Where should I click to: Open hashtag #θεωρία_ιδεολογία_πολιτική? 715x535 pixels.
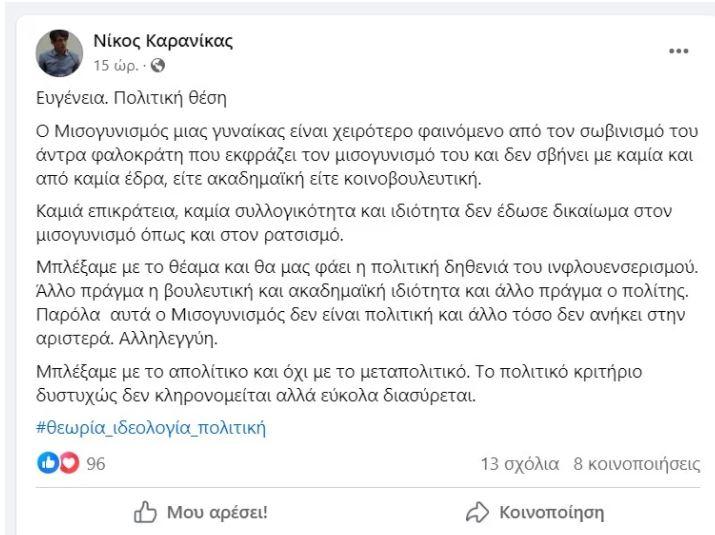click(x=150, y=429)
